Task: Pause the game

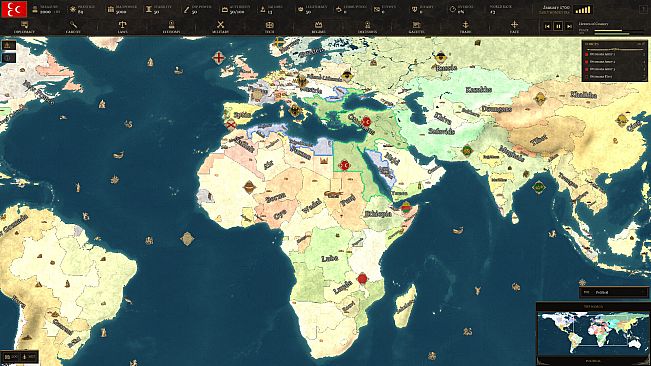Action: [558, 26]
